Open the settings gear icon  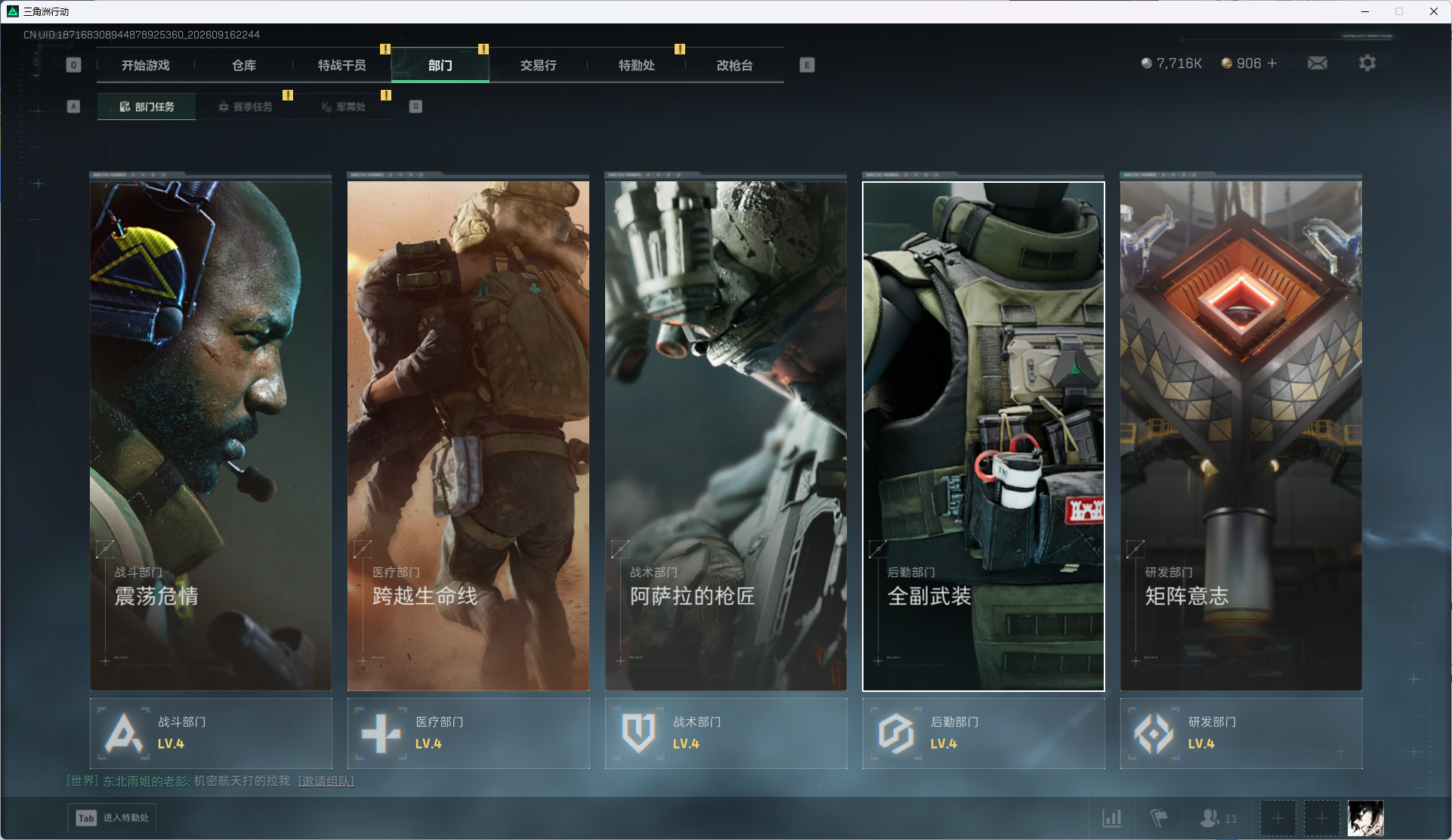point(1367,63)
